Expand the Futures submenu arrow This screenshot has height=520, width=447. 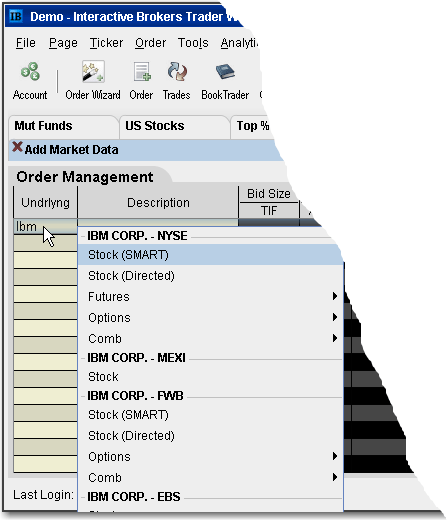click(335, 296)
